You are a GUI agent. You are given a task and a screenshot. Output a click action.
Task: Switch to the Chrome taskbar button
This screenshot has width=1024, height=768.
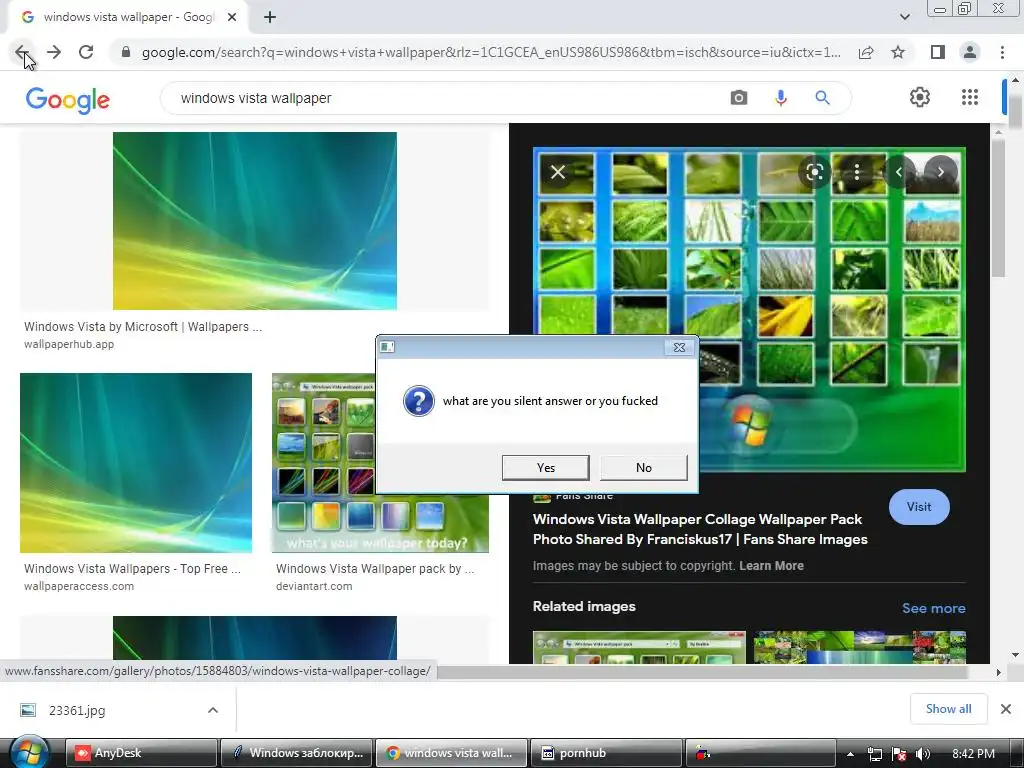tap(451, 753)
